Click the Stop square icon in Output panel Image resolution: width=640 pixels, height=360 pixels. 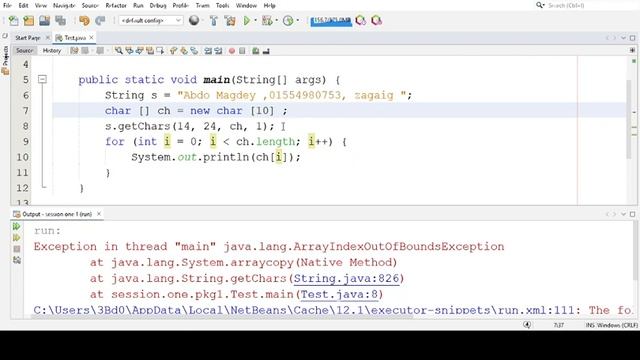click(16, 249)
